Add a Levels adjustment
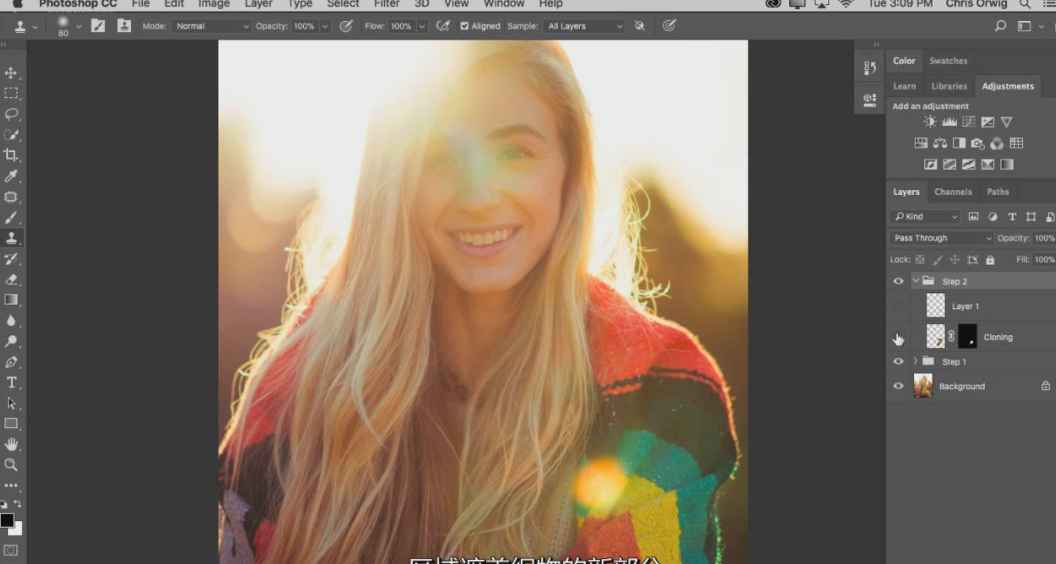 click(x=950, y=122)
